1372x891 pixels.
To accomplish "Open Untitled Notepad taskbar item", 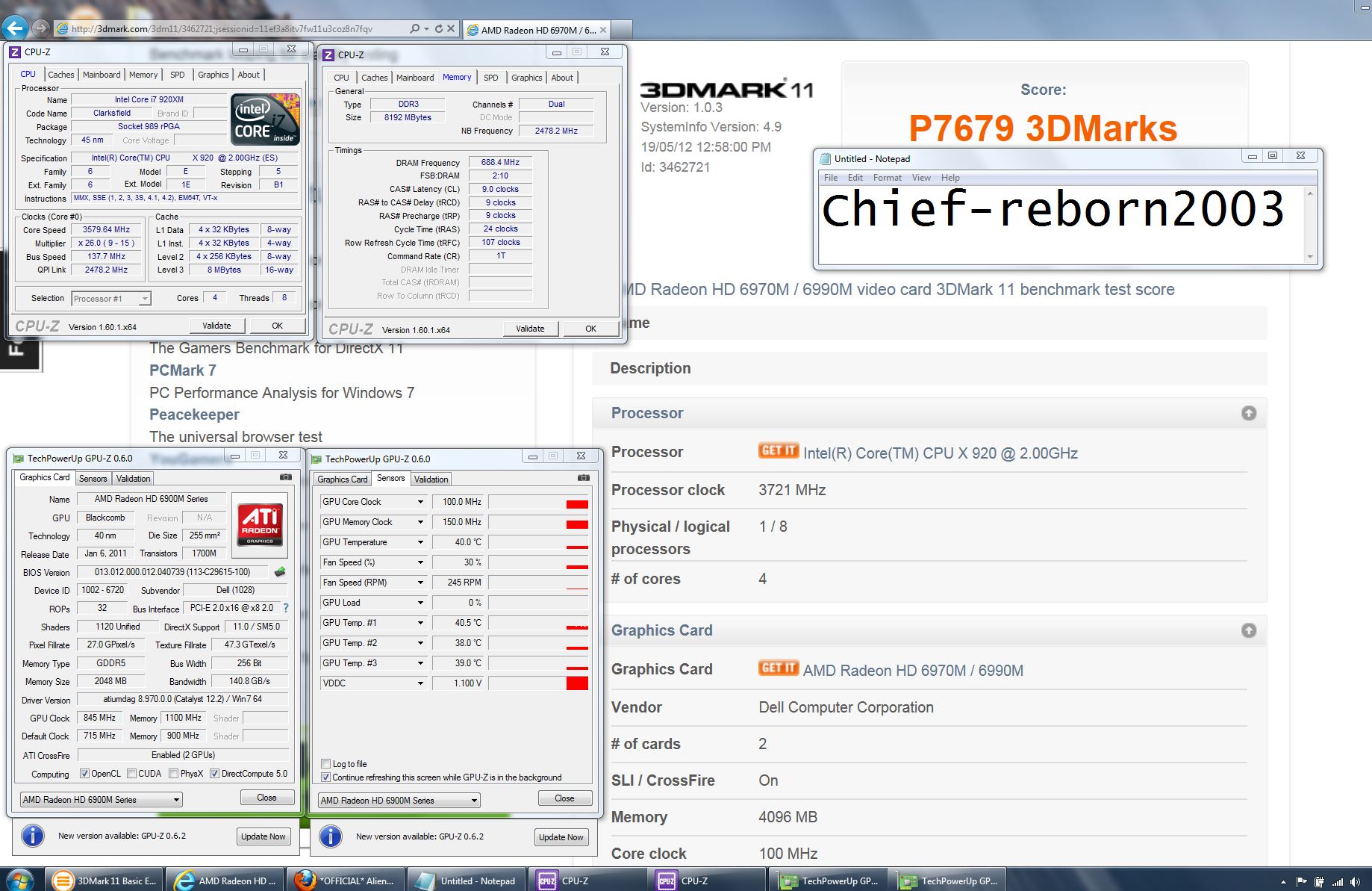I will [465, 881].
